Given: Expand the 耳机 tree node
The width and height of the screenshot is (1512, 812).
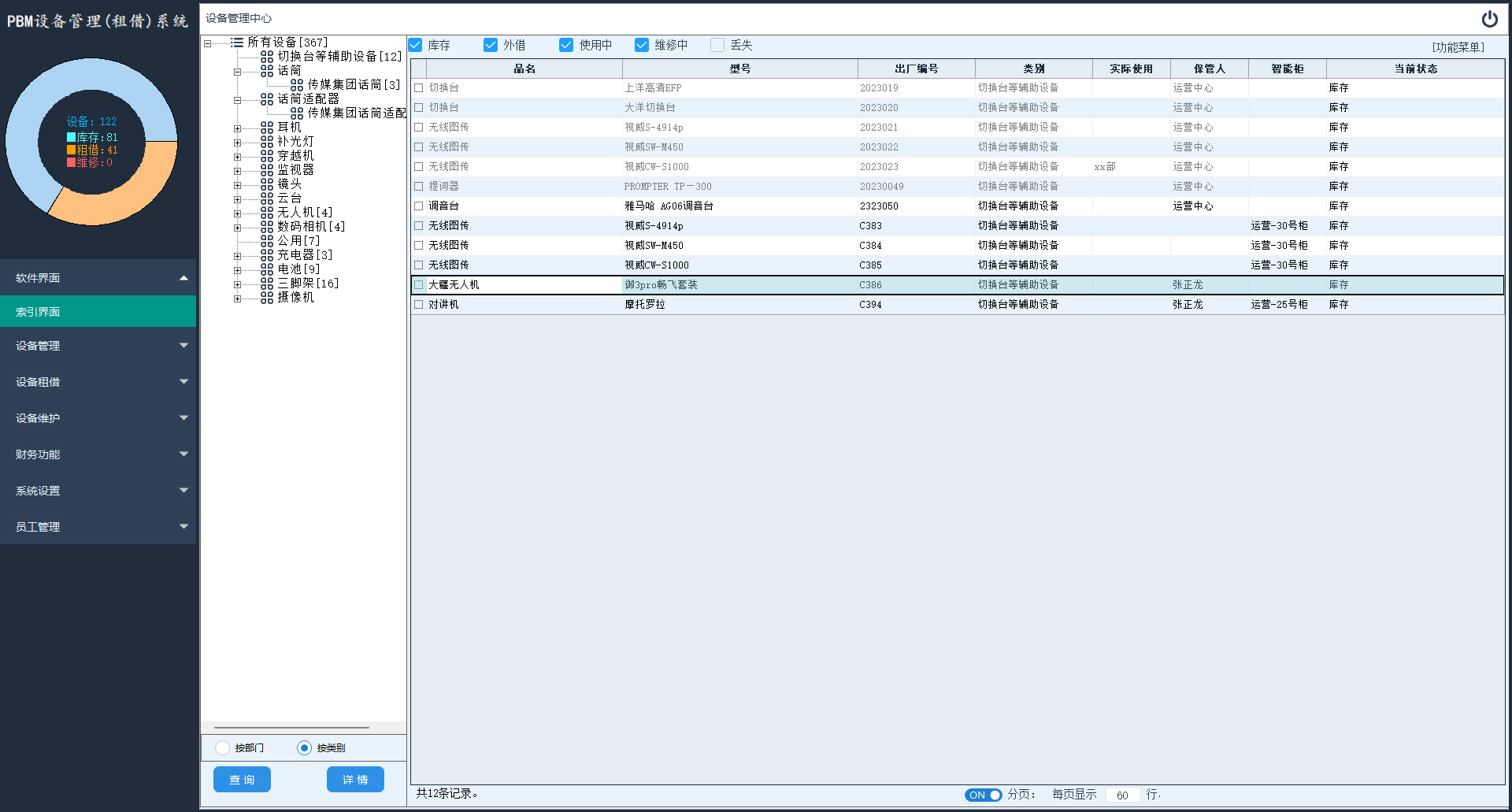Looking at the screenshot, I should (x=237, y=128).
